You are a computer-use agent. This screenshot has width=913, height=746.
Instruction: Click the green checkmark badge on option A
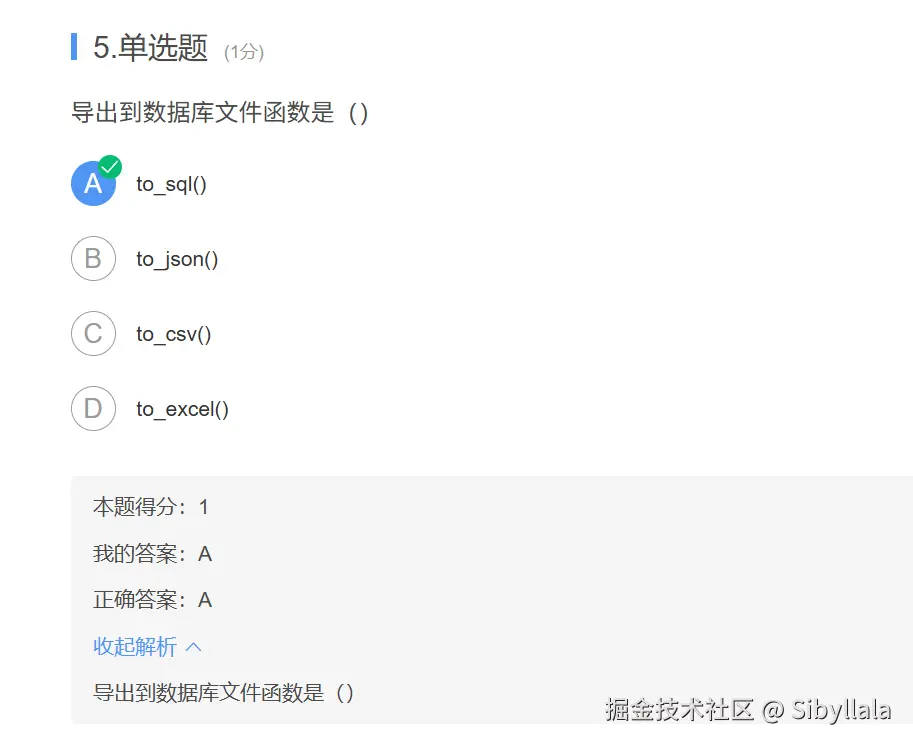(x=110, y=167)
